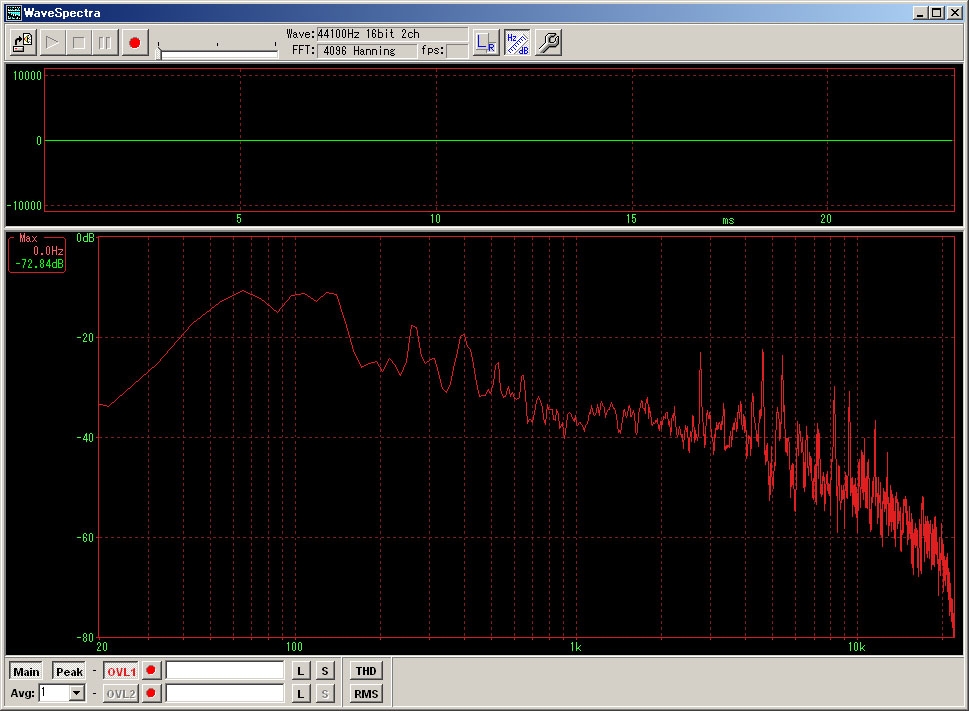Record overlay 2 with its red dot button
969x711 pixels.
click(x=151, y=693)
